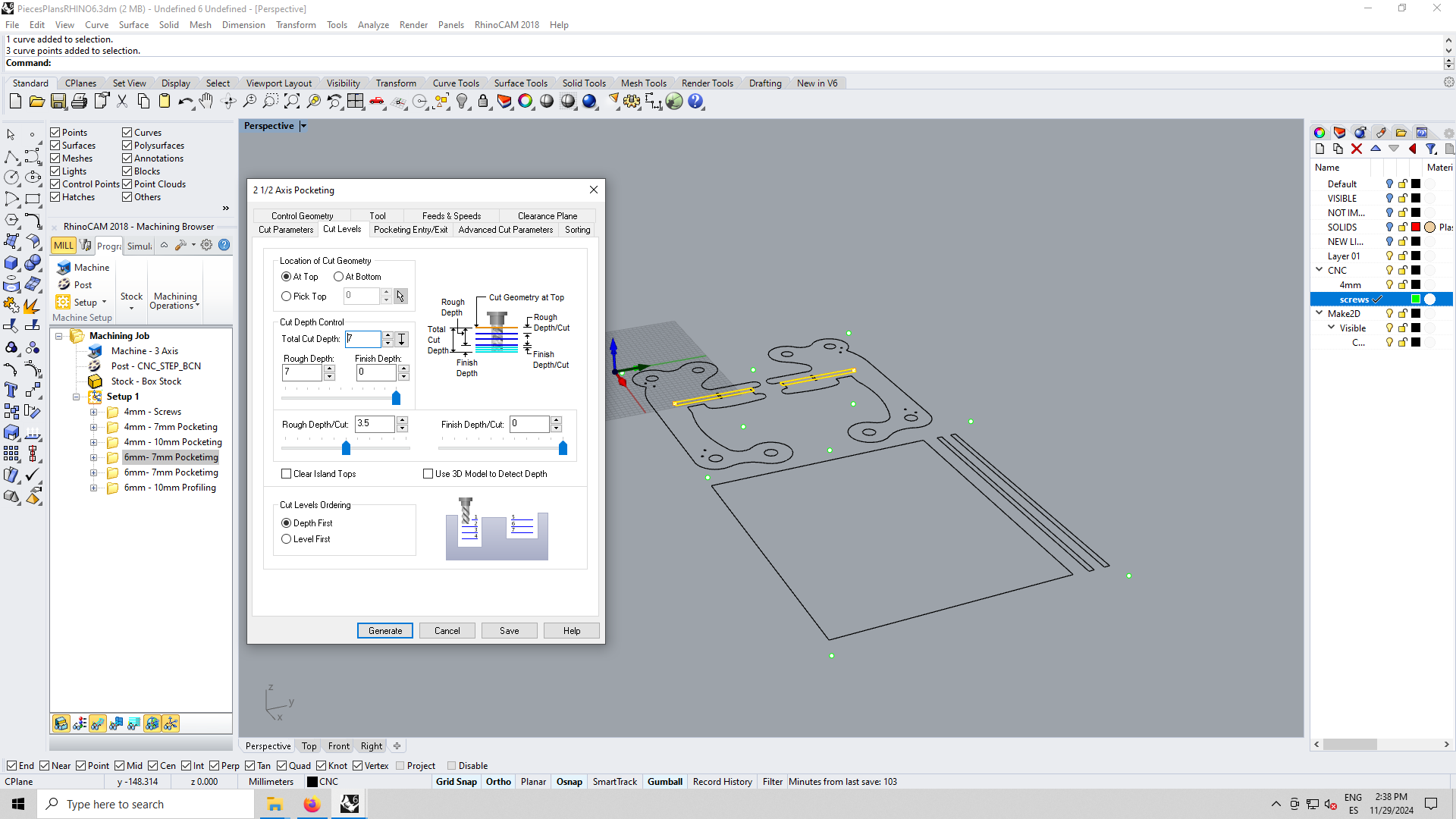Switch to the Curve Tools toolbar tab
Image resolution: width=1456 pixels, height=819 pixels.
click(x=456, y=83)
